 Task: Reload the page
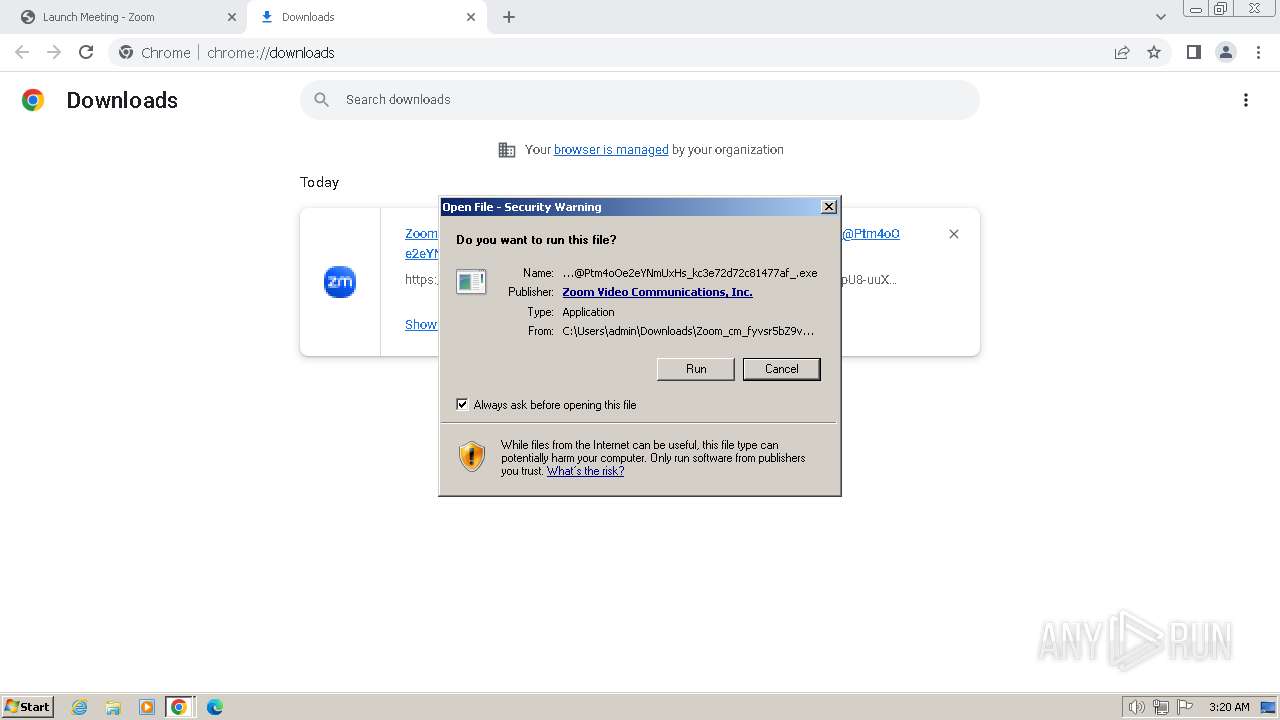(86, 52)
